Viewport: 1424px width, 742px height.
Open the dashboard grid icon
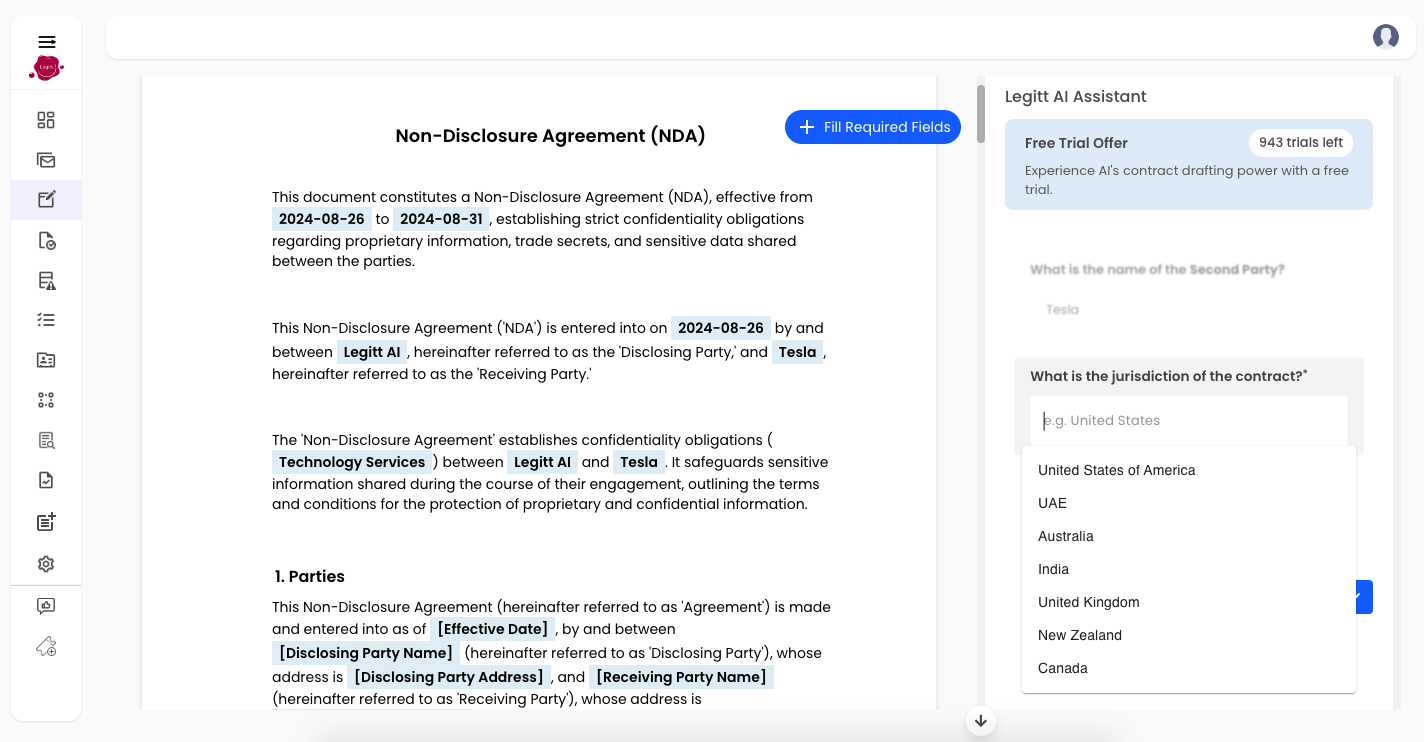[46, 120]
